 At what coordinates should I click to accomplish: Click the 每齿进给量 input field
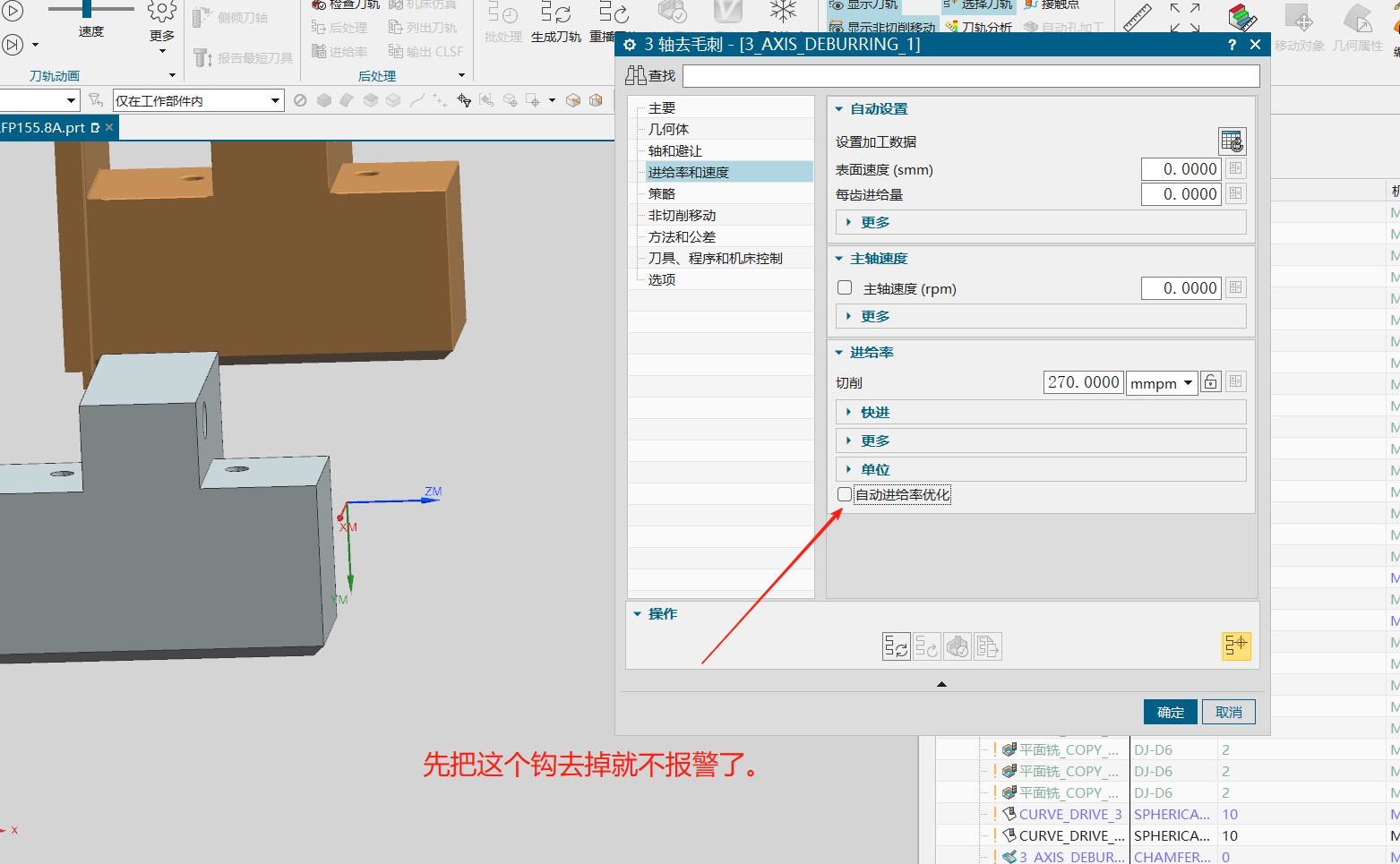tap(1181, 193)
